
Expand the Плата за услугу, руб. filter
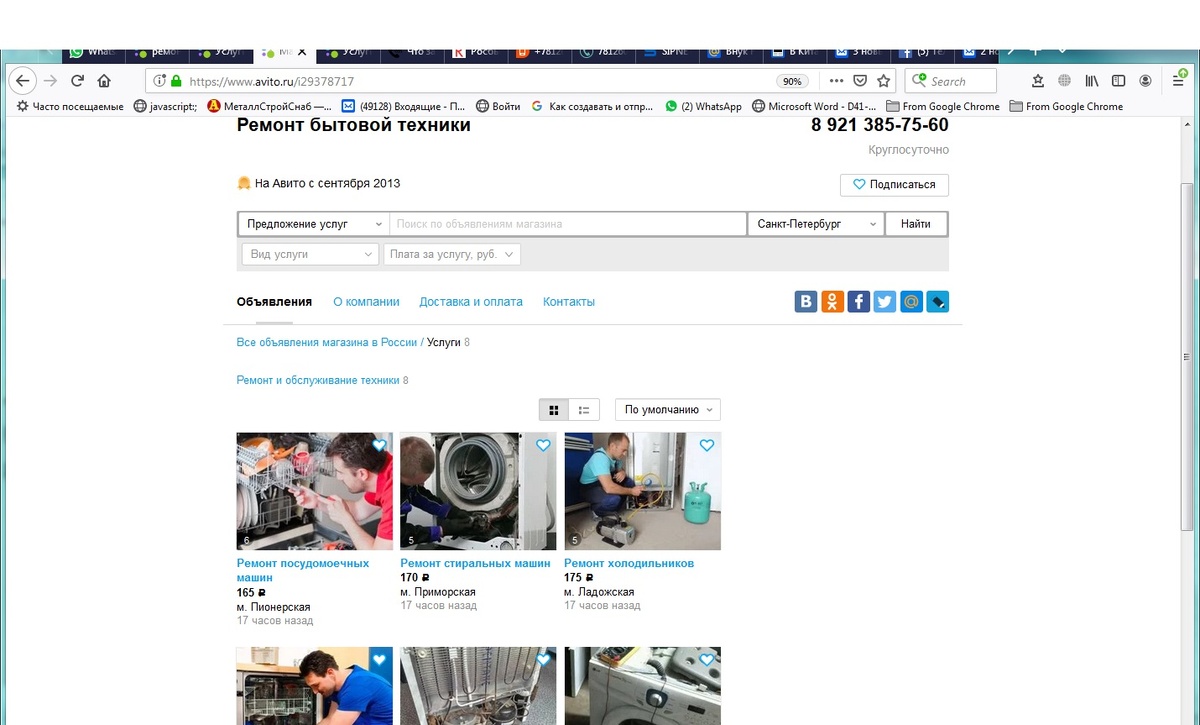[x=452, y=255]
